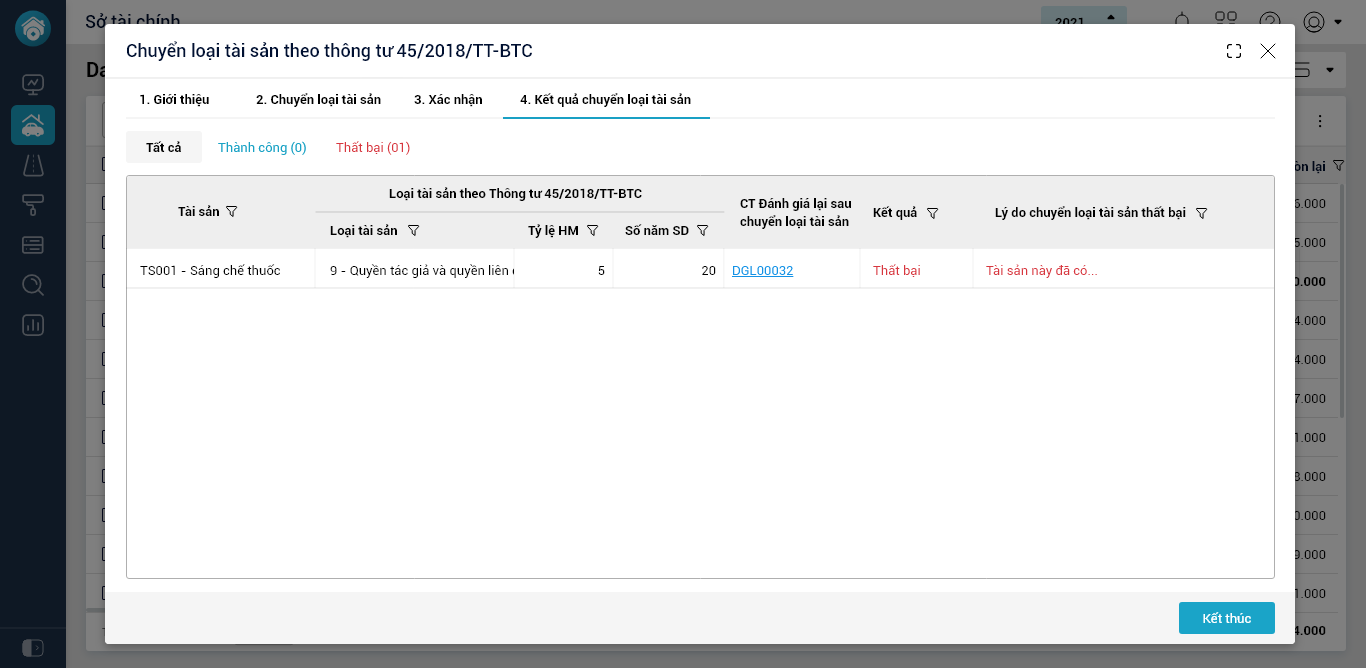
Task: Open the road infrastructure icon in sidebar
Action: (33, 165)
